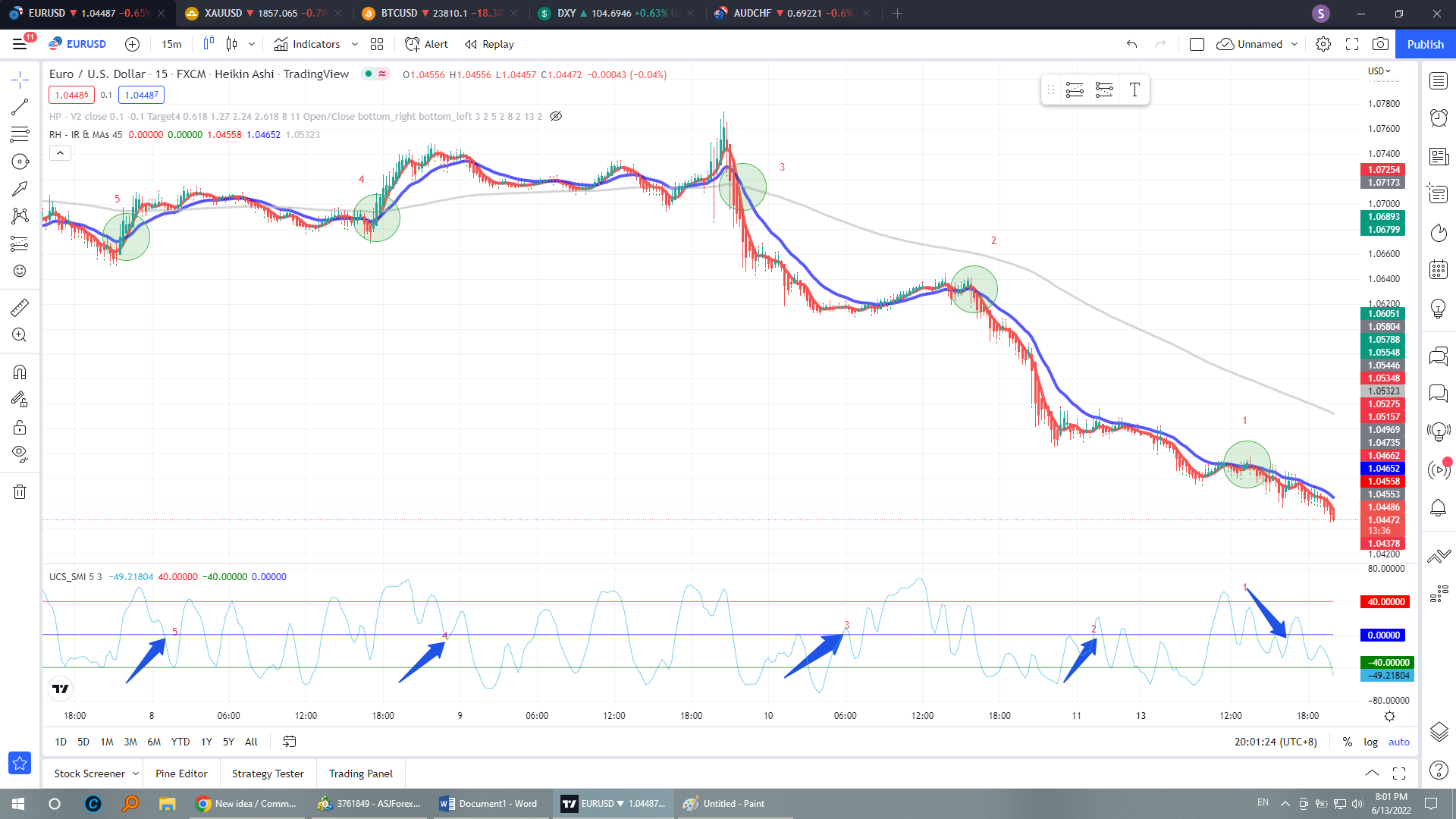Toggle lock all drawing tools

(x=20, y=427)
